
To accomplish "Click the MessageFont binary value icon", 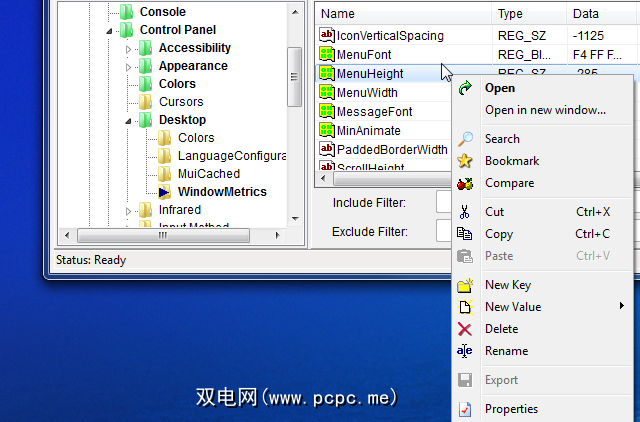I will 327,111.
